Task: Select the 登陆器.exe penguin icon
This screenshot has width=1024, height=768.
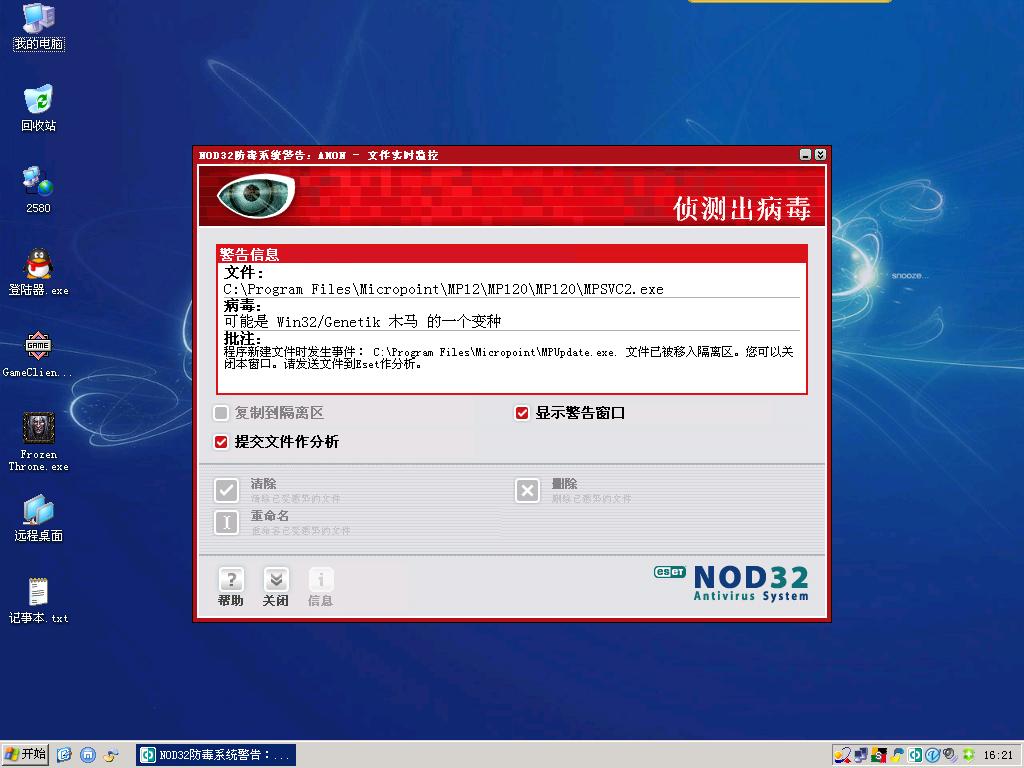Action: coord(39,272)
